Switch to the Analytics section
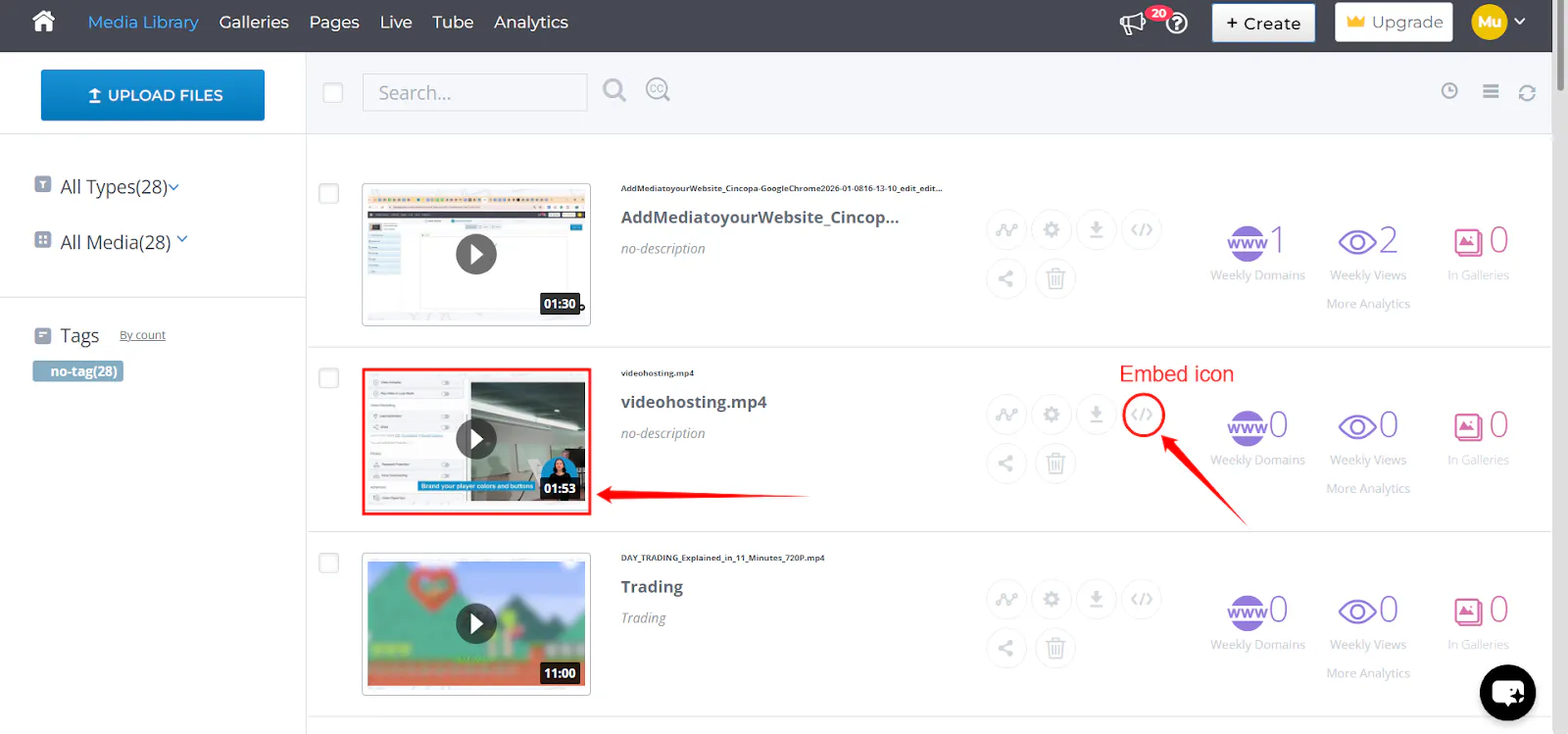 [x=531, y=22]
